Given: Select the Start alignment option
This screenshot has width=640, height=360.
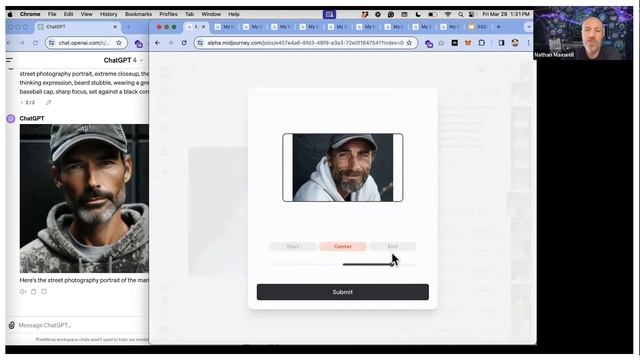Looking at the screenshot, I should [x=293, y=246].
